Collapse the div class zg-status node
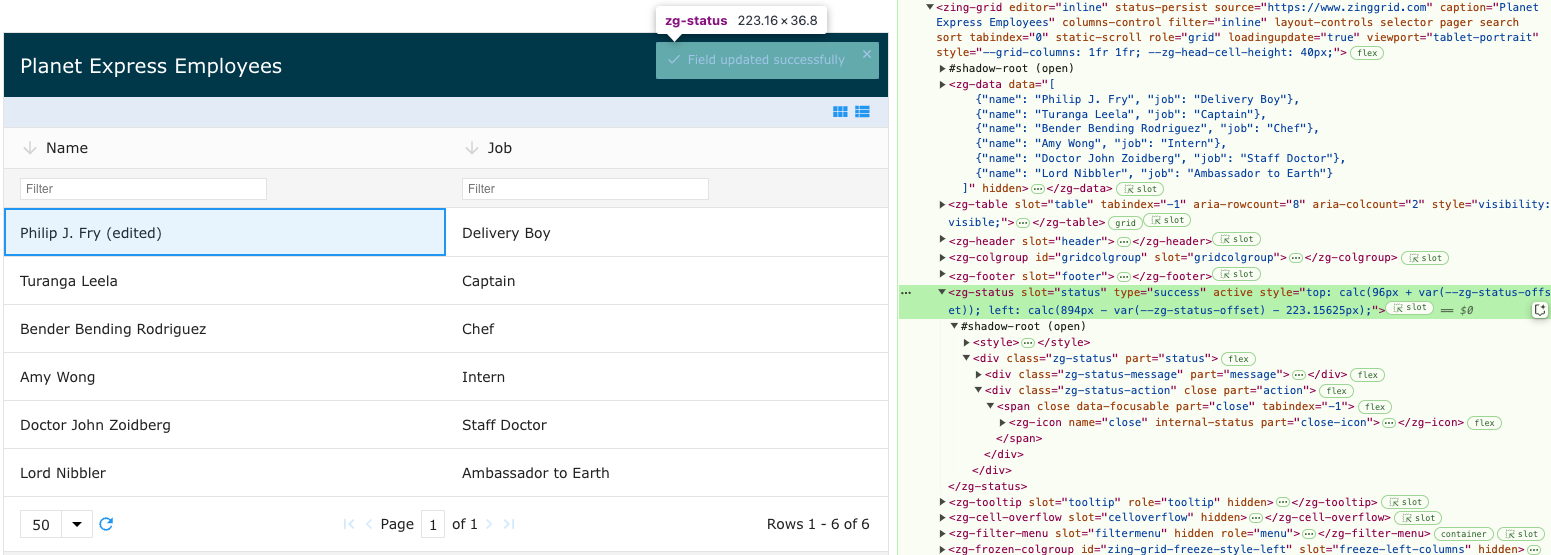The width and height of the screenshot is (1551, 555). pyautogui.click(x=966, y=359)
